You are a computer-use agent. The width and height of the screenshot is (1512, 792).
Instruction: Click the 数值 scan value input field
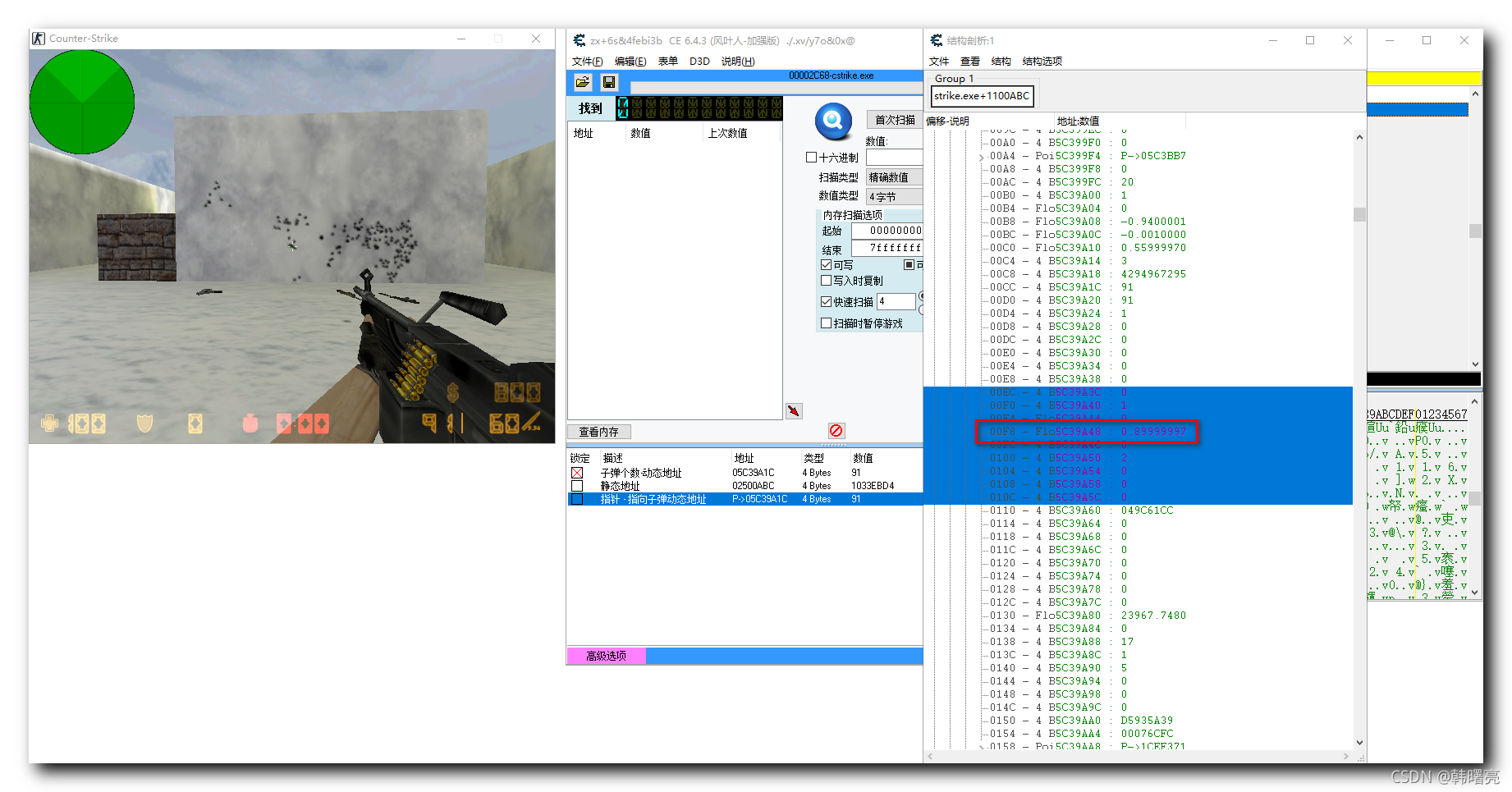click(x=894, y=158)
